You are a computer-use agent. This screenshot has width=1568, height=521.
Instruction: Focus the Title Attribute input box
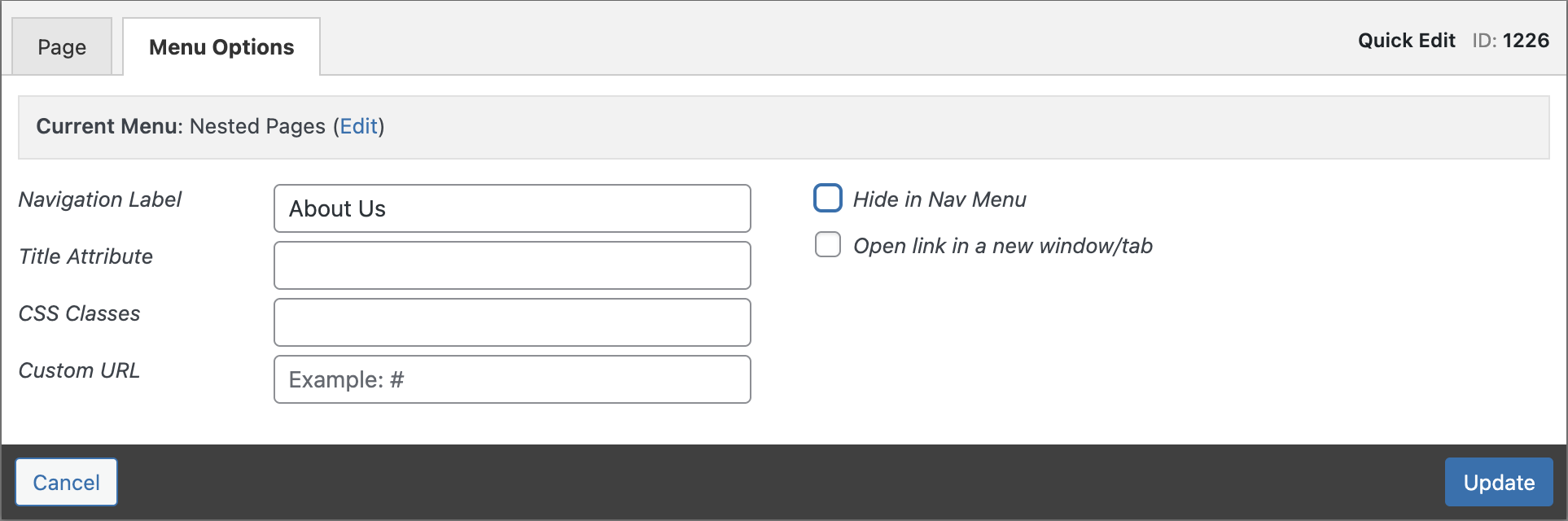pos(512,265)
